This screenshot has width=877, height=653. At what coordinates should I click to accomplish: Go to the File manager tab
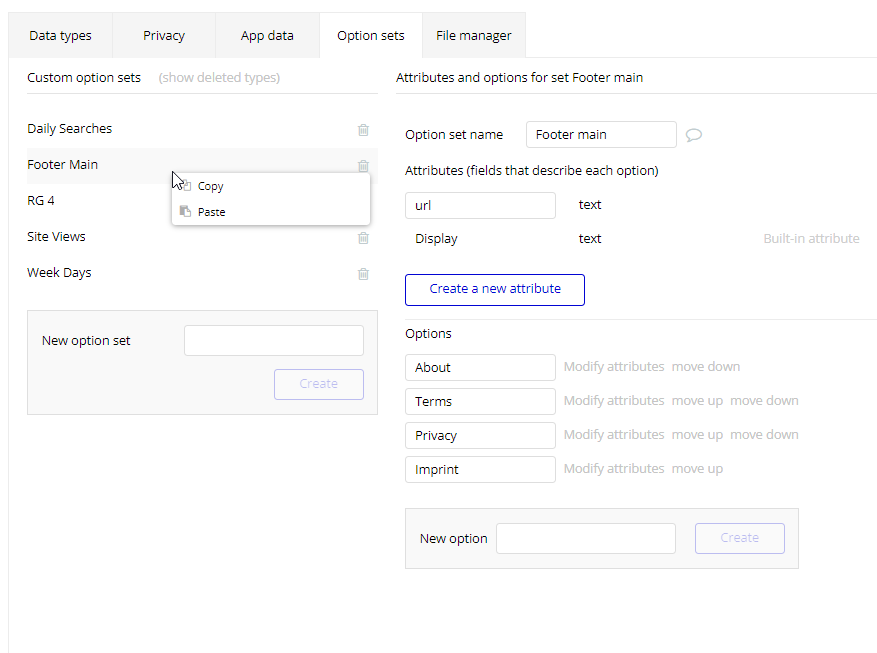[x=473, y=35]
